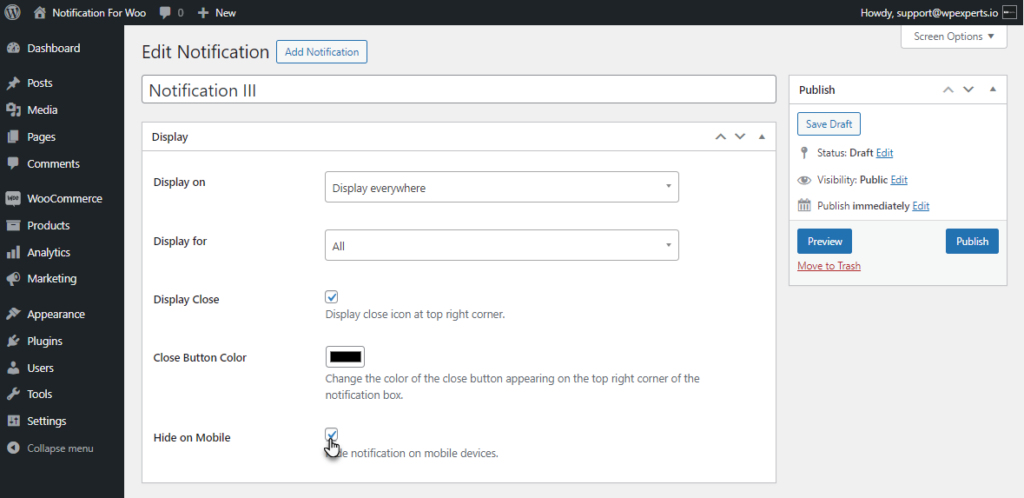Toggle the Hide on Mobile checkbox

click(332, 435)
